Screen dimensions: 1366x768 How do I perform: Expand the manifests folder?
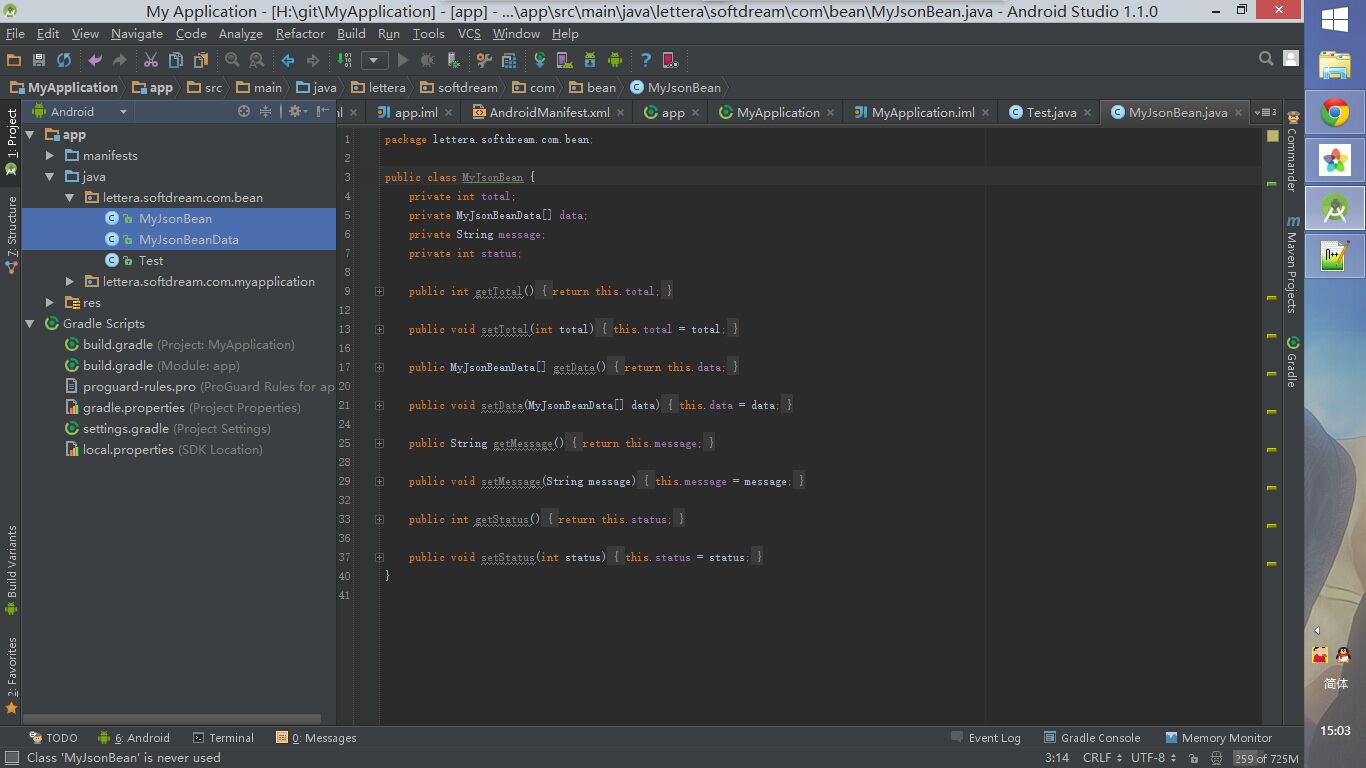click(50, 155)
